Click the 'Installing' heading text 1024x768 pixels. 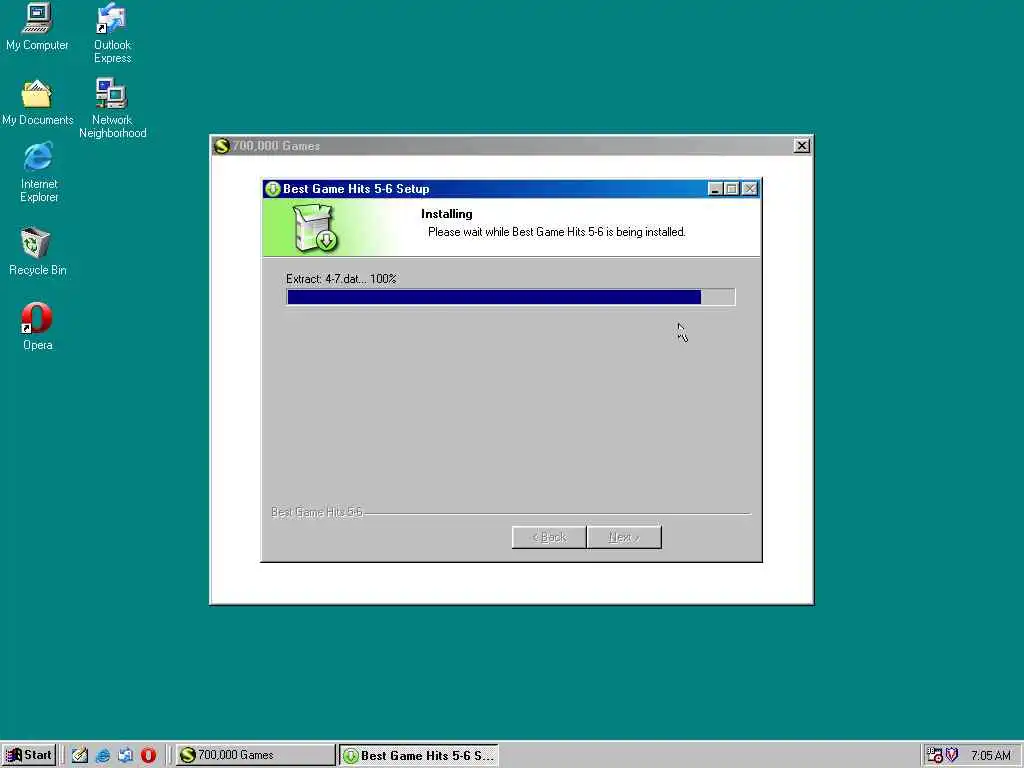447,214
